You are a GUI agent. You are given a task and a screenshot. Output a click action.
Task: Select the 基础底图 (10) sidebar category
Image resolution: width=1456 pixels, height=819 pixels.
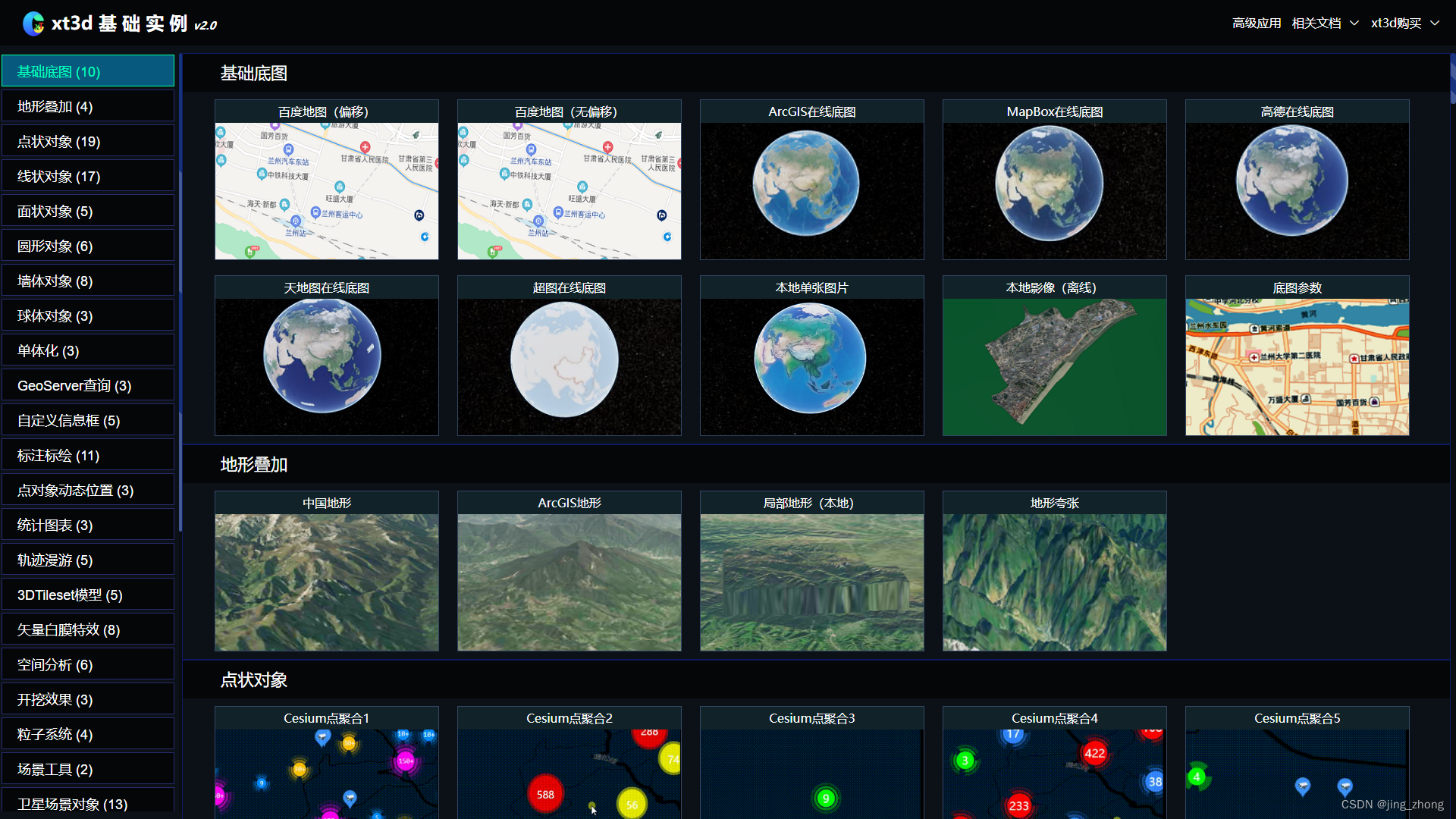click(x=88, y=71)
